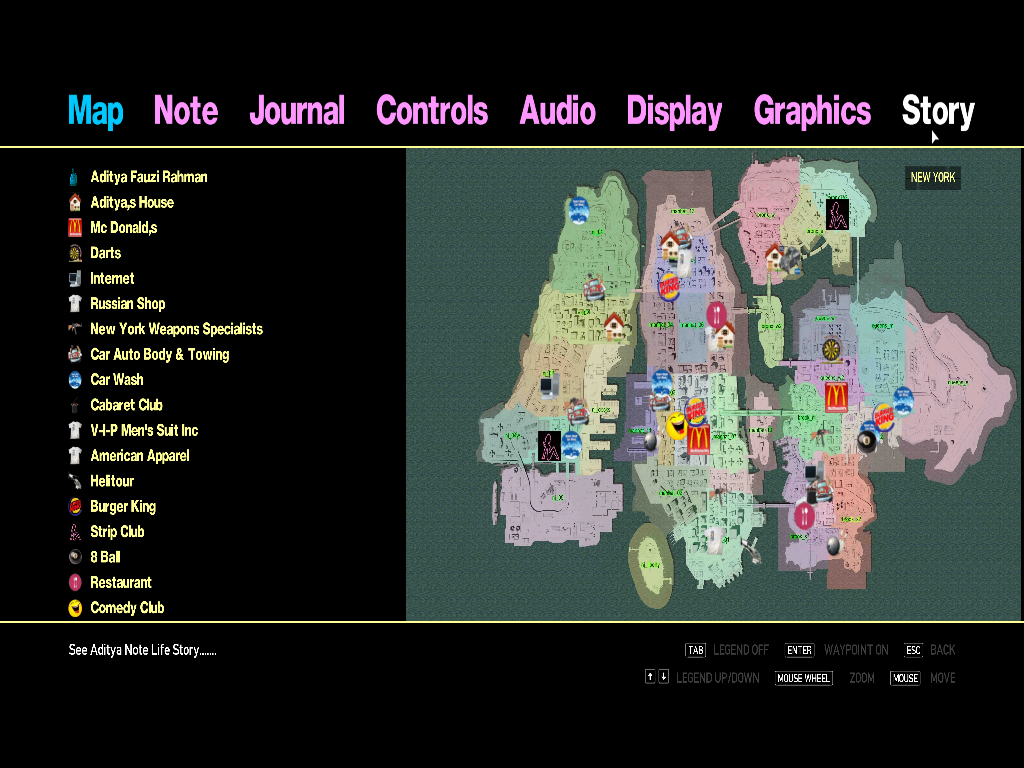This screenshot has width=1024, height=768.
Task: Select the Audio tab
Action: 557,110
